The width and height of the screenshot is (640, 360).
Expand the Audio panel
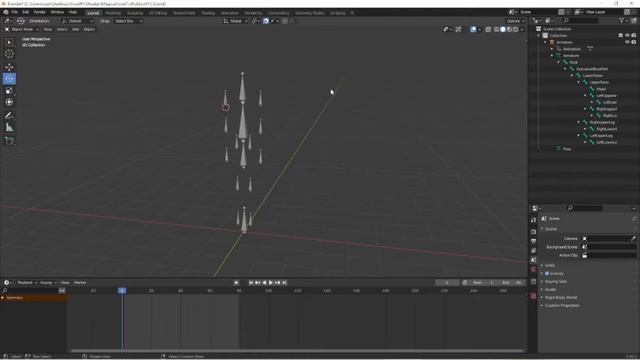pos(551,289)
